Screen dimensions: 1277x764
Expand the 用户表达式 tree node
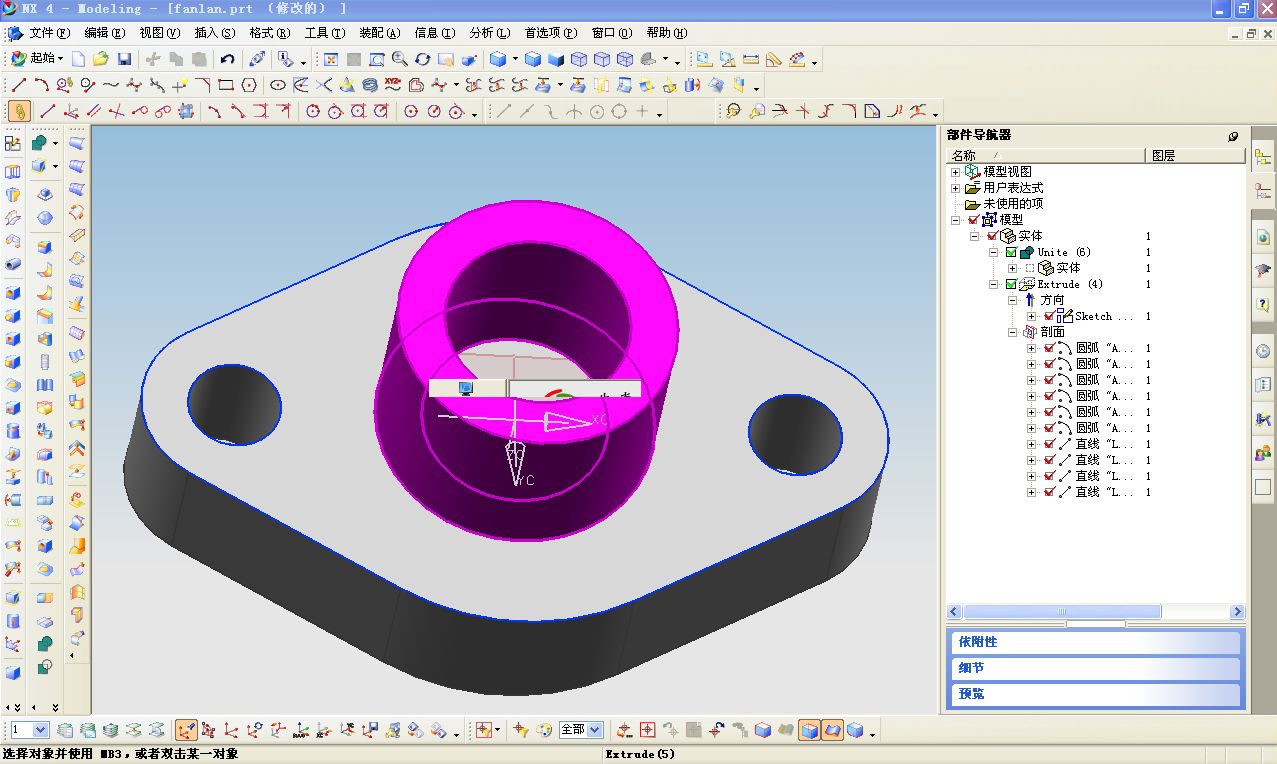[x=955, y=188]
